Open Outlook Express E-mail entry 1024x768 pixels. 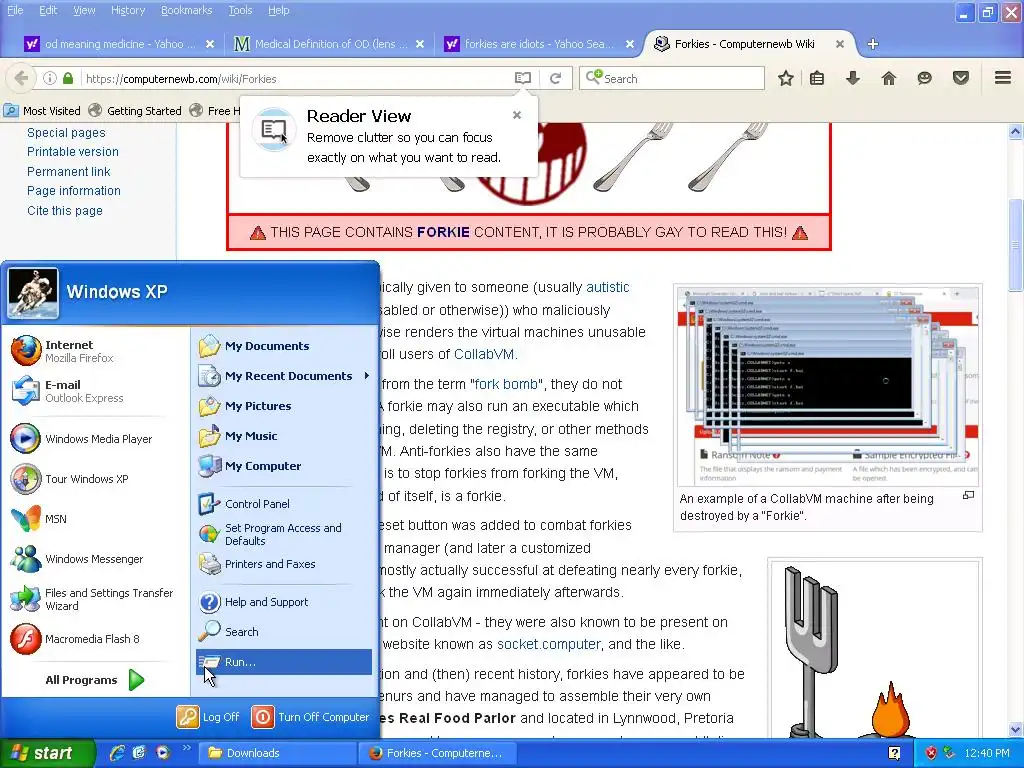(97, 391)
